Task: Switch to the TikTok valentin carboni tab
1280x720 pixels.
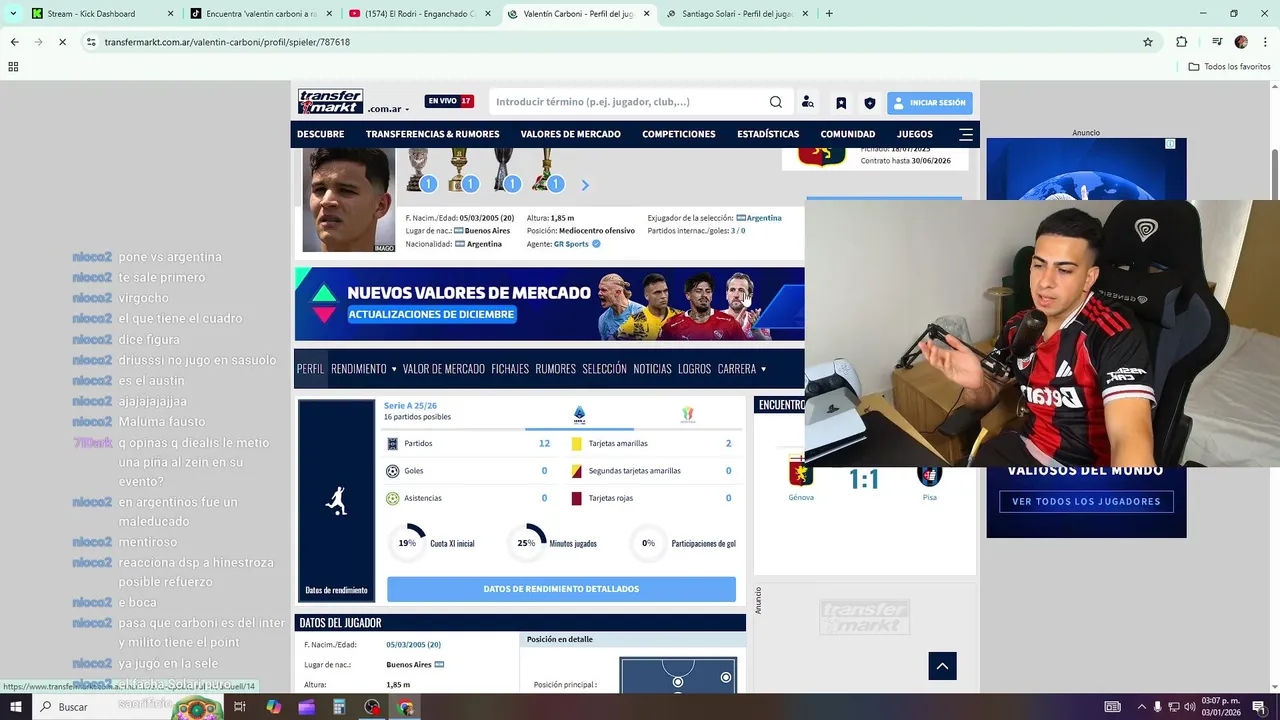Action: click(x=260, y=14)
